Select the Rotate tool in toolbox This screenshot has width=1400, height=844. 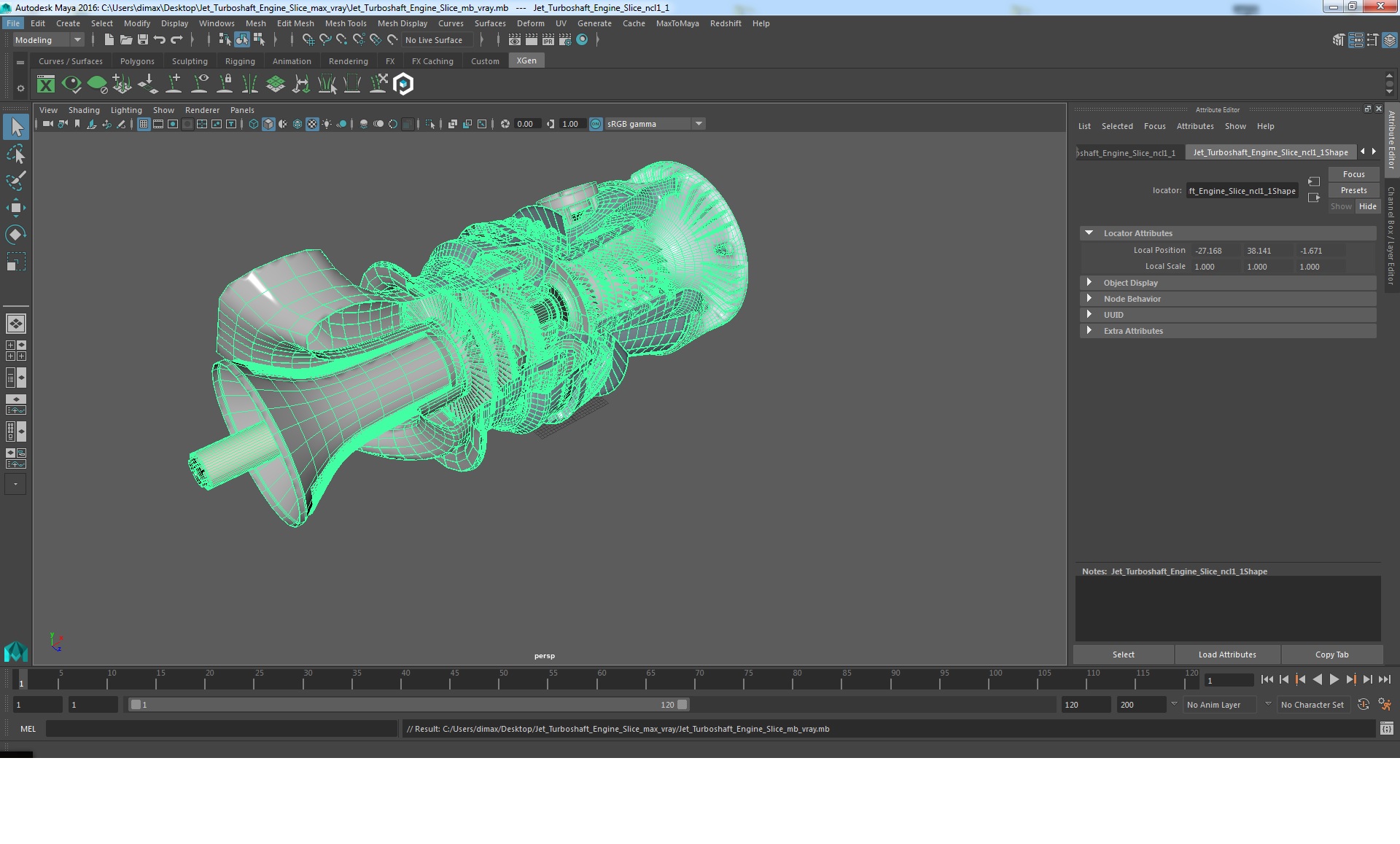point(15,234)
